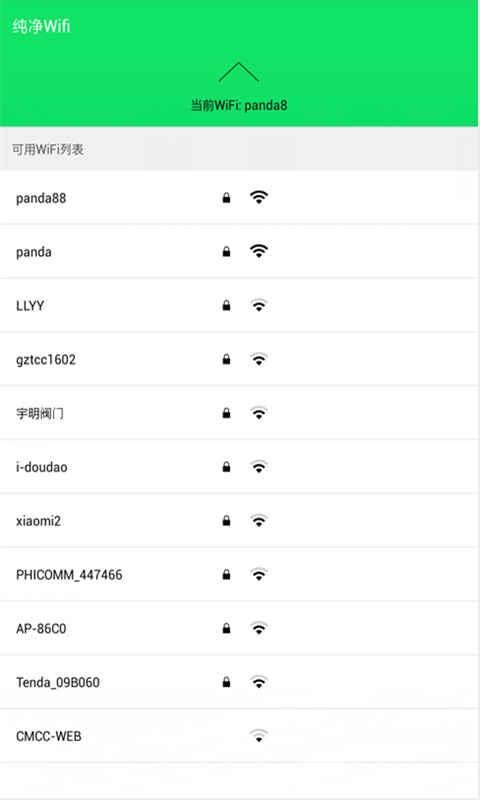Click the signal icon for panda88
Screen dimensions: 480x800
coord(259,197)
